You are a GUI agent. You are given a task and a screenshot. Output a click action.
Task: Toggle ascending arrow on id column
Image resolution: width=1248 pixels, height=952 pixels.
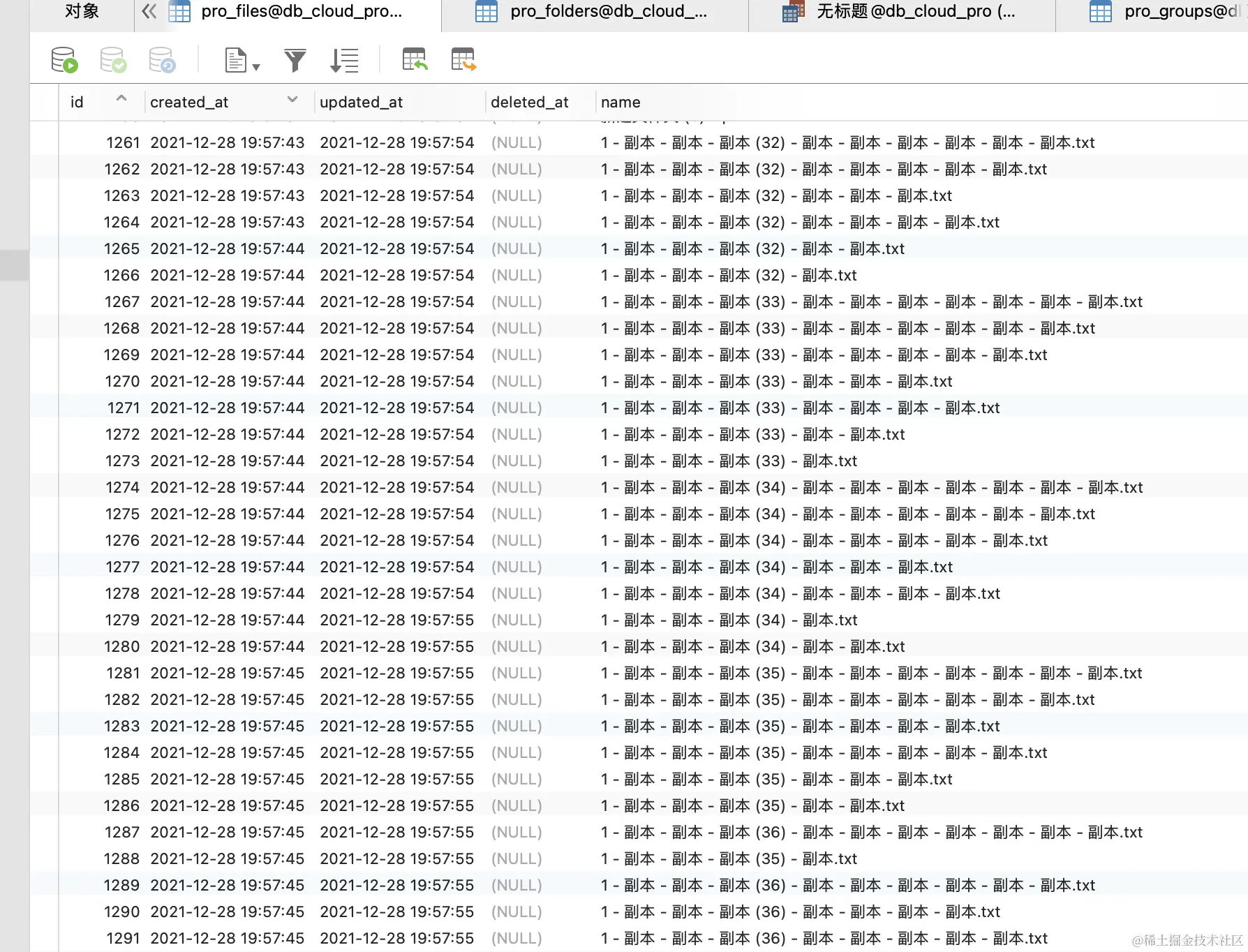[121, 98]
